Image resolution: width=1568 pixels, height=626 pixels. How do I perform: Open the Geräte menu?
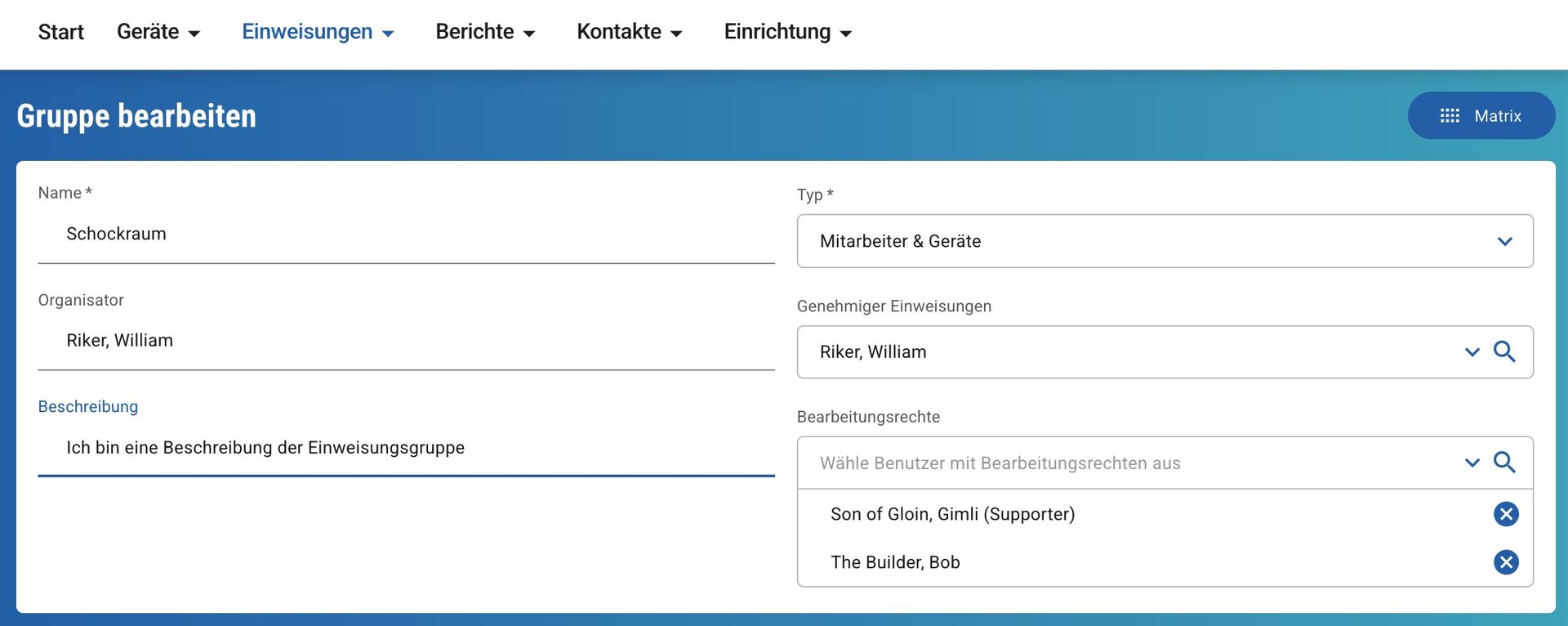158,32
